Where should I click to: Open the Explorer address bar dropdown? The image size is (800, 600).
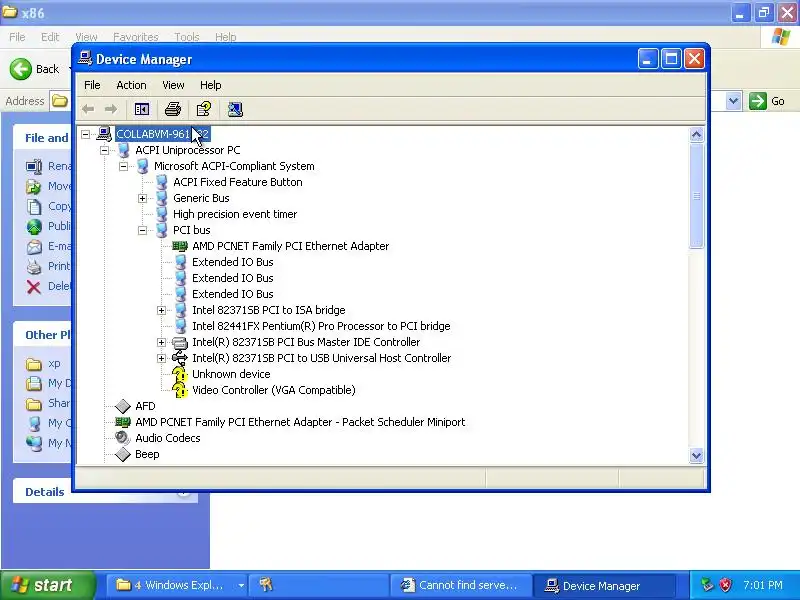pos(734,101)
